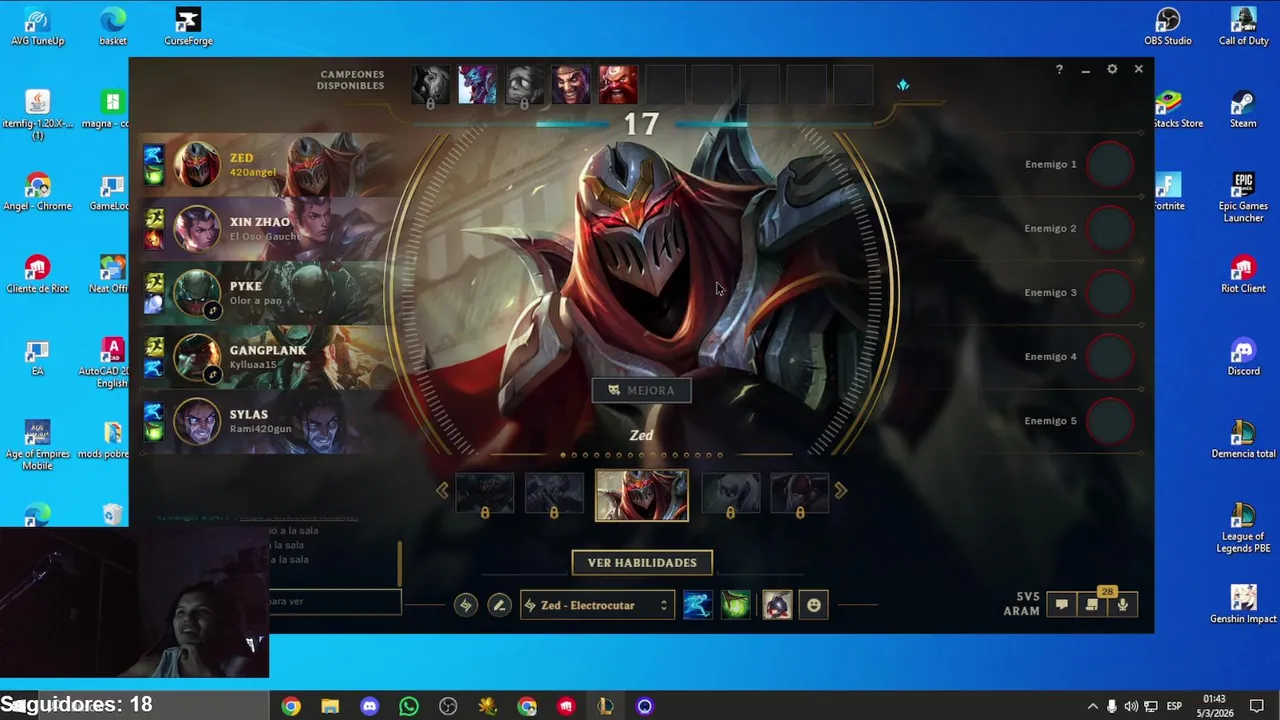The image size is (1280, 720).
Task: Request swap with Gangplank via swap icon
Action: 212,375
